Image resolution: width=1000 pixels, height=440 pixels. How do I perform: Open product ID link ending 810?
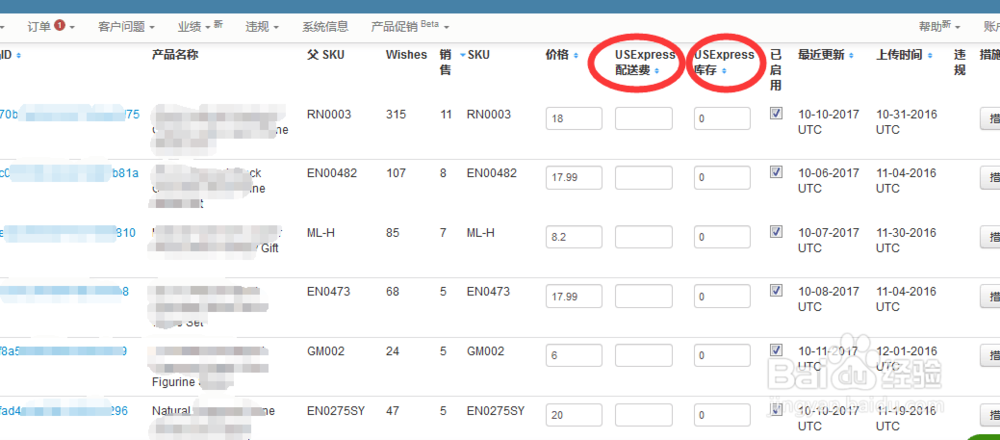68,233
